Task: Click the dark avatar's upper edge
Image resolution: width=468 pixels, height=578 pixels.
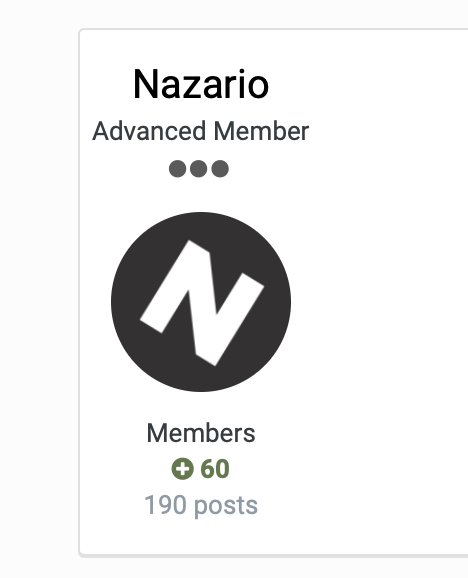Action: [201, 217]
